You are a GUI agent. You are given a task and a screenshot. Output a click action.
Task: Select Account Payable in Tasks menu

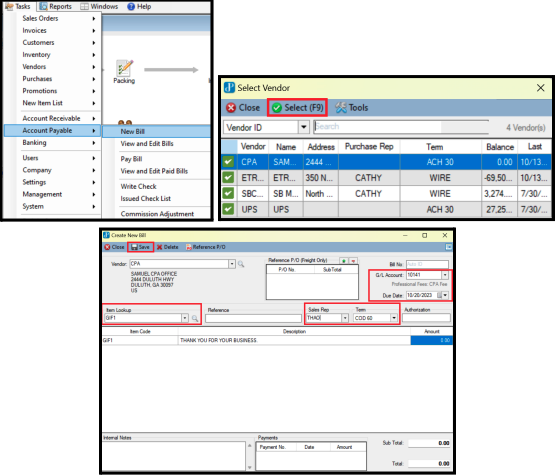coord(52,130)
